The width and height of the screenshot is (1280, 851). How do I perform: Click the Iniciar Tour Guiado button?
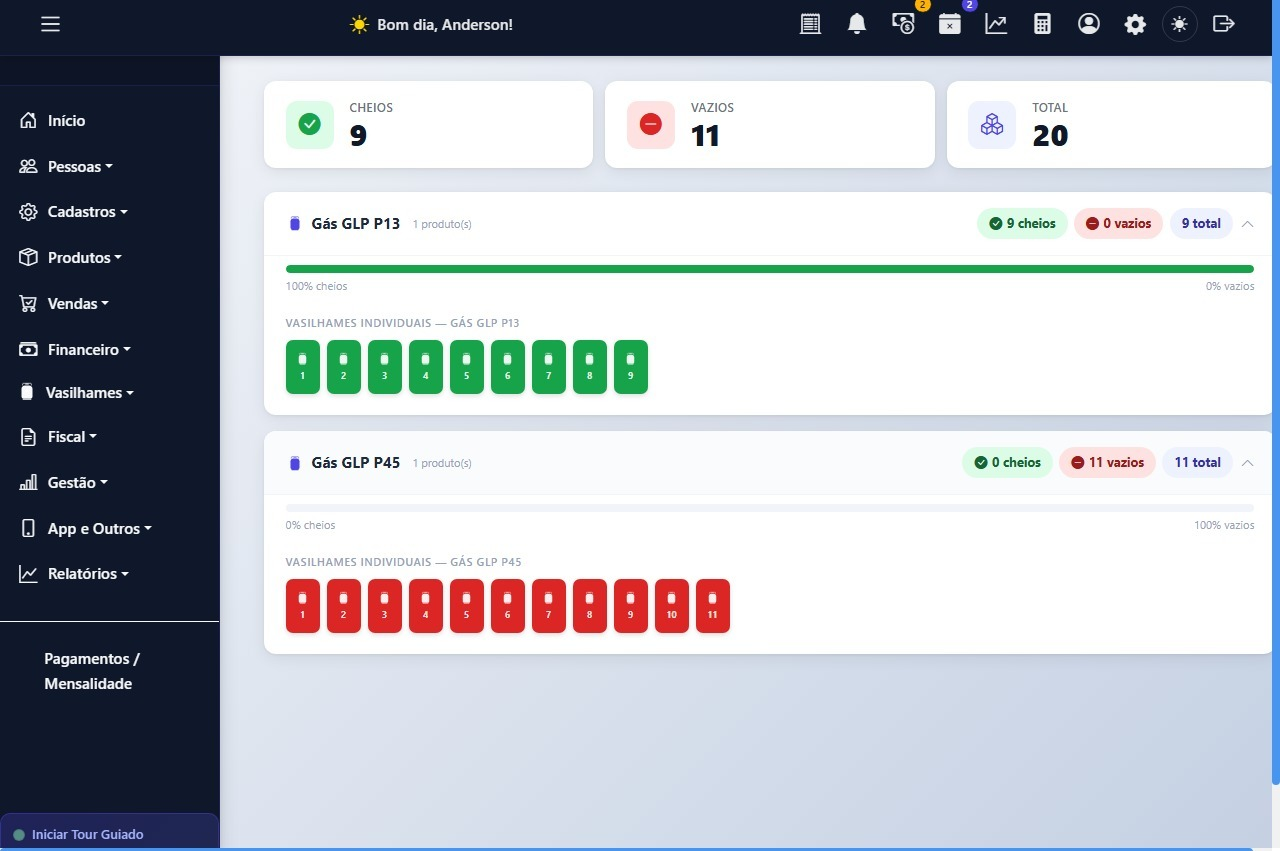(88, 834)
